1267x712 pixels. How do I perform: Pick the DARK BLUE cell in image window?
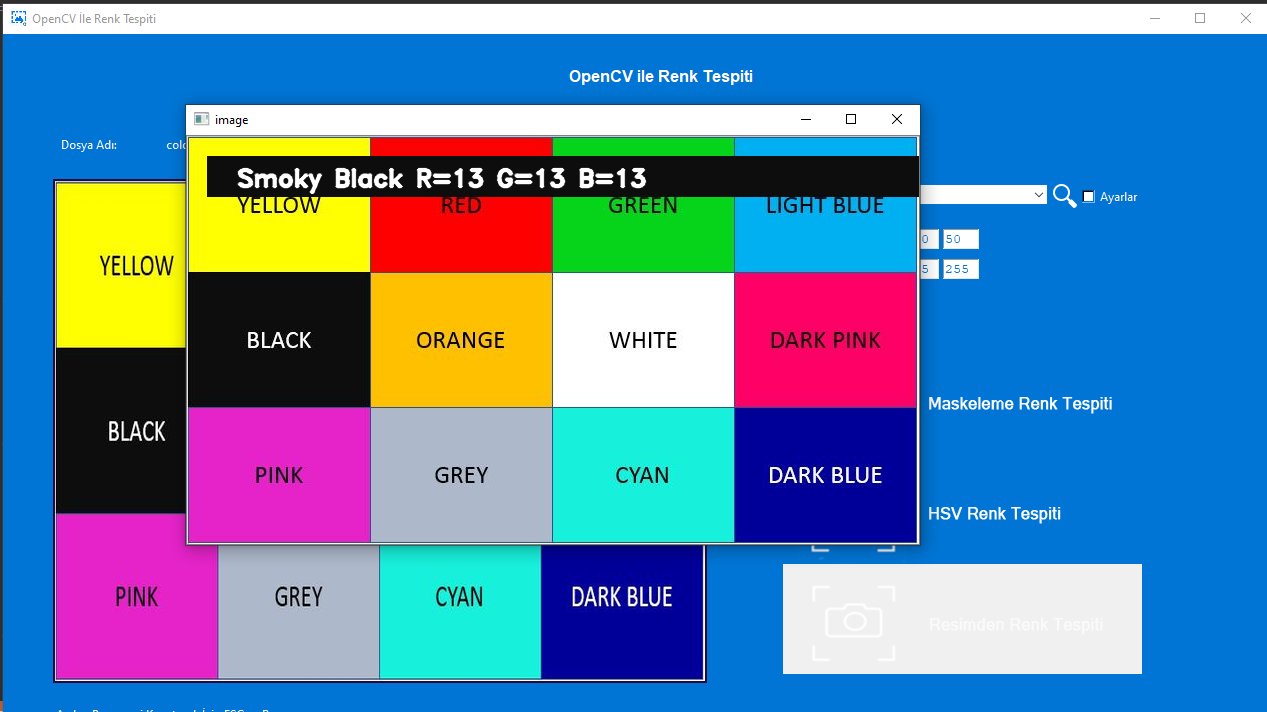point(826,475)
